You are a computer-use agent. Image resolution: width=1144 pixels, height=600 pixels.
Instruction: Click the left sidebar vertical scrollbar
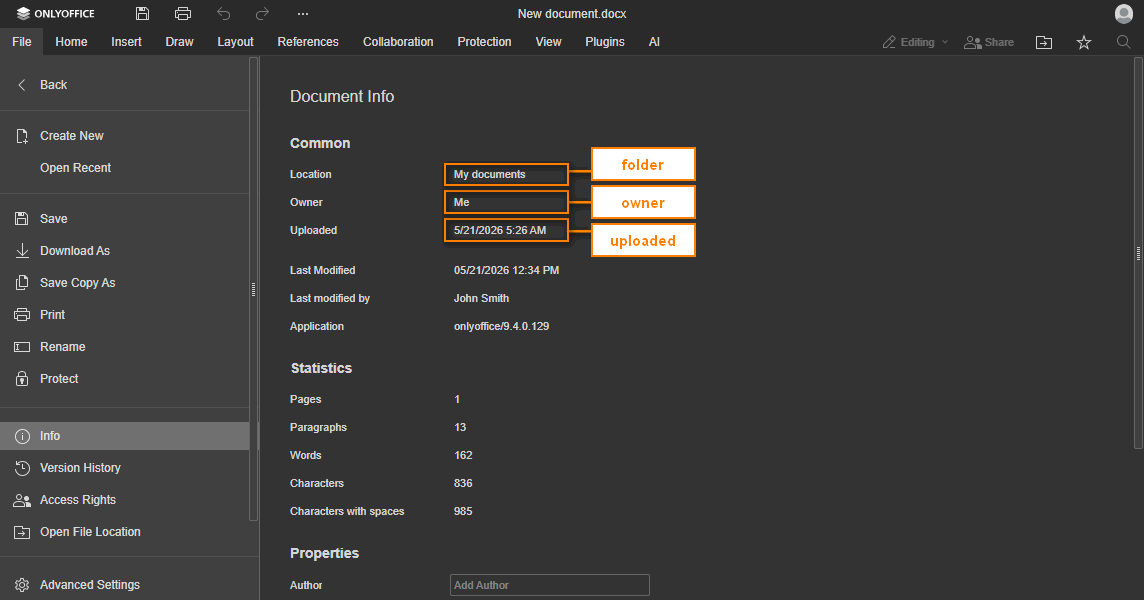pyautogui.click(x=253, y=289)
